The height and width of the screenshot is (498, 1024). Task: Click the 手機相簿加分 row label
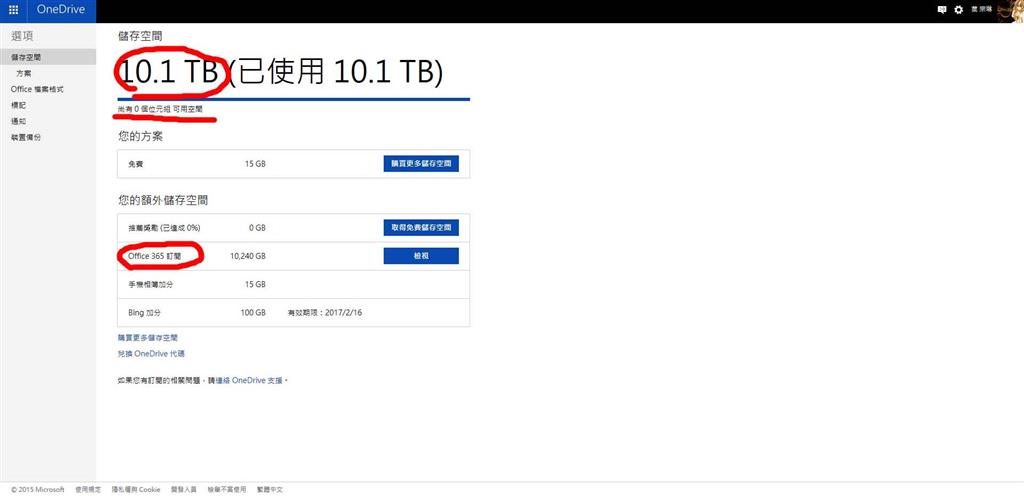click(x=152, y=285)
